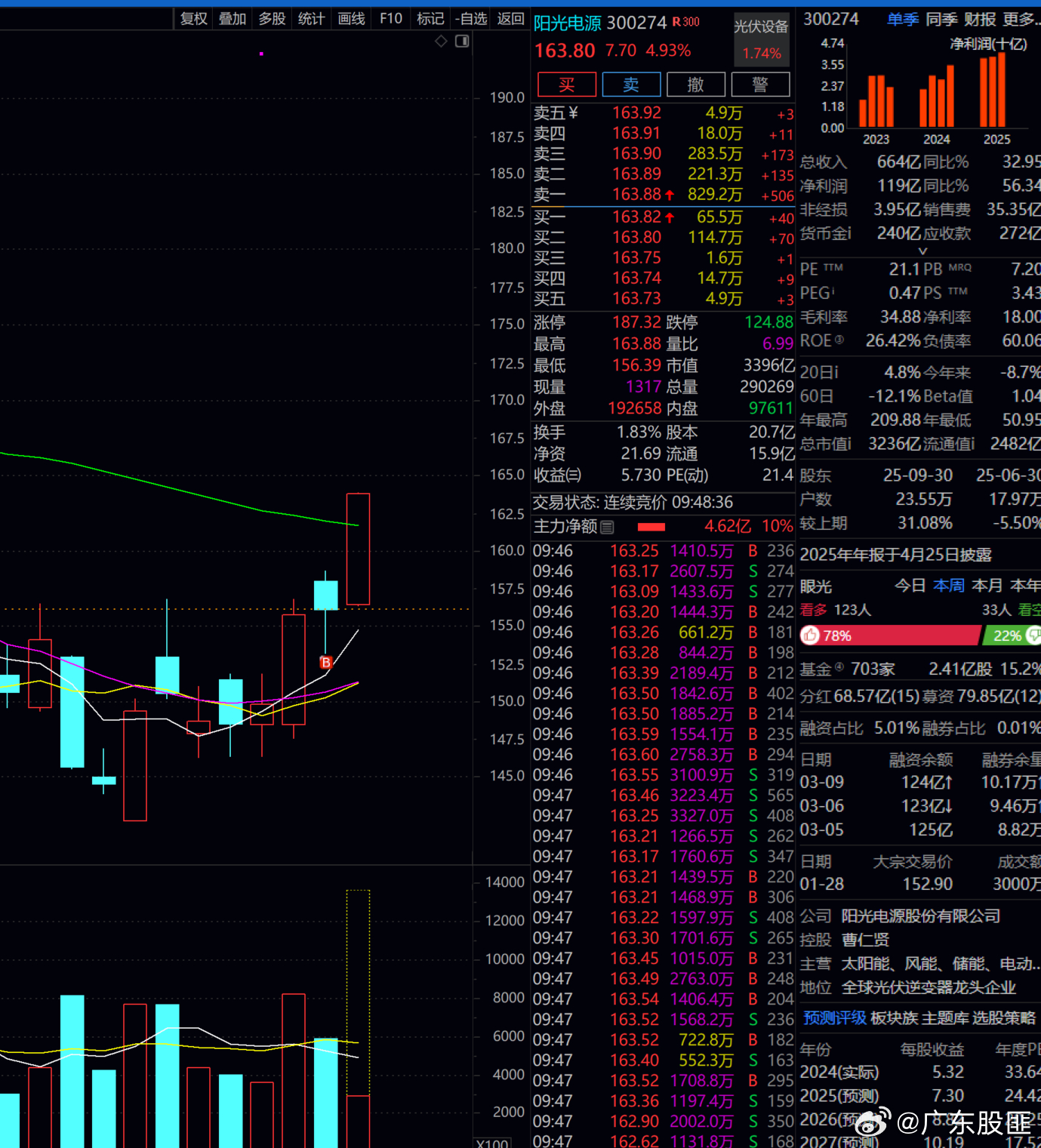Click the 返回 back button
Image resolution: width=1041 pixels, height=1148 pixels.
point(511,19)
